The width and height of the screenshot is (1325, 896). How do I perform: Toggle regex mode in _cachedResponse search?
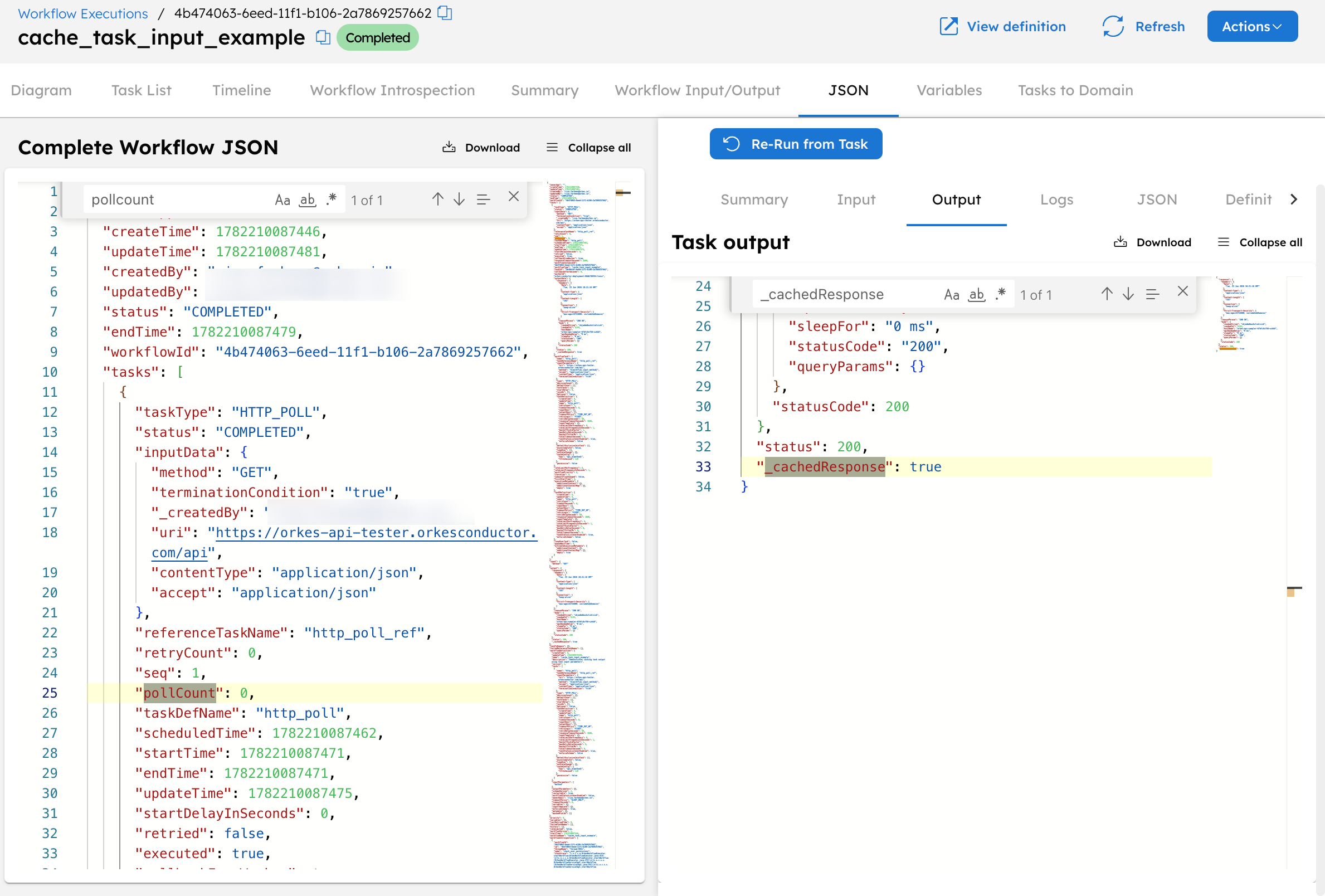1001,294
